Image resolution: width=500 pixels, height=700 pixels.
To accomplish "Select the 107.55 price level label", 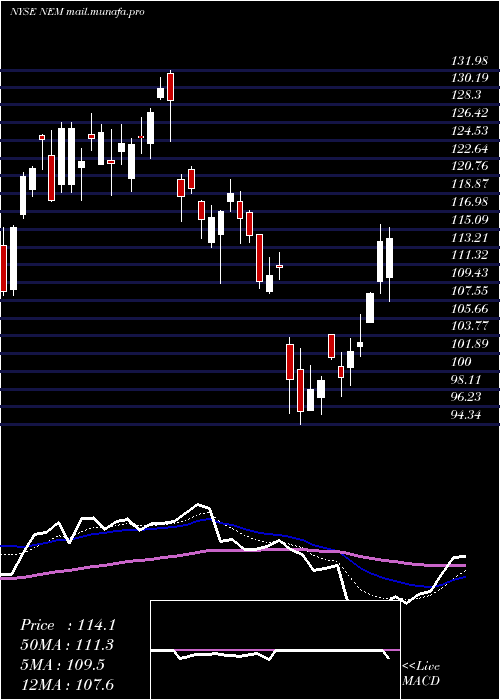I will (469, 291).
